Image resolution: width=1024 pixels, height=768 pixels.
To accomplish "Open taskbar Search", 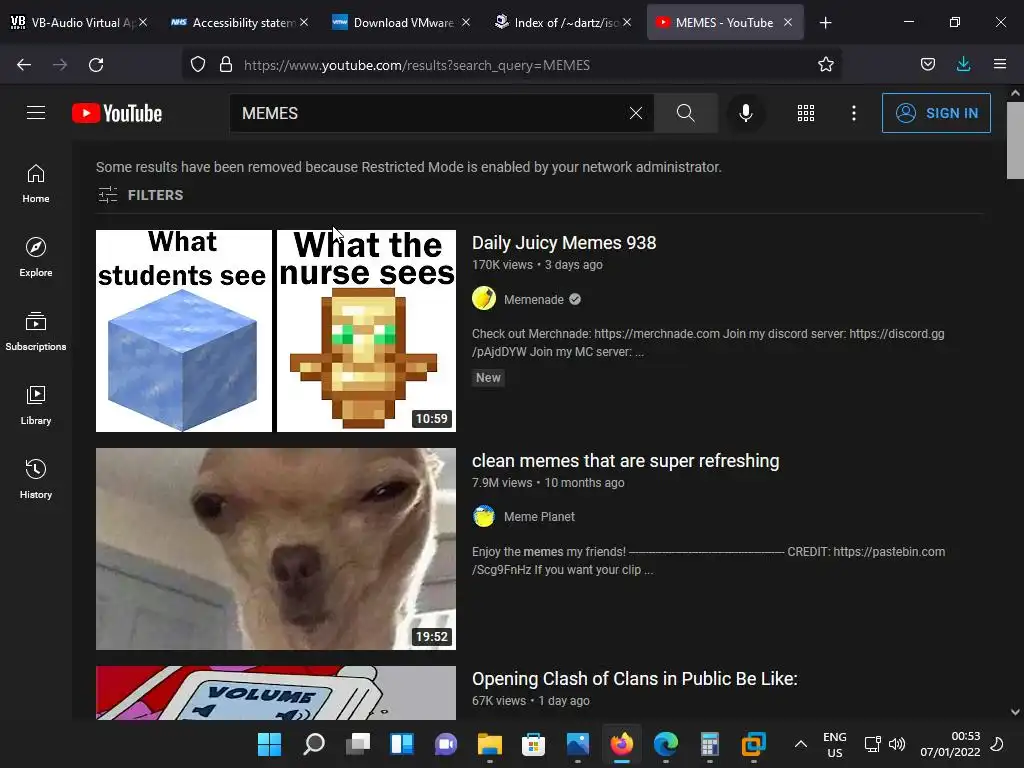I will (313, 744).
